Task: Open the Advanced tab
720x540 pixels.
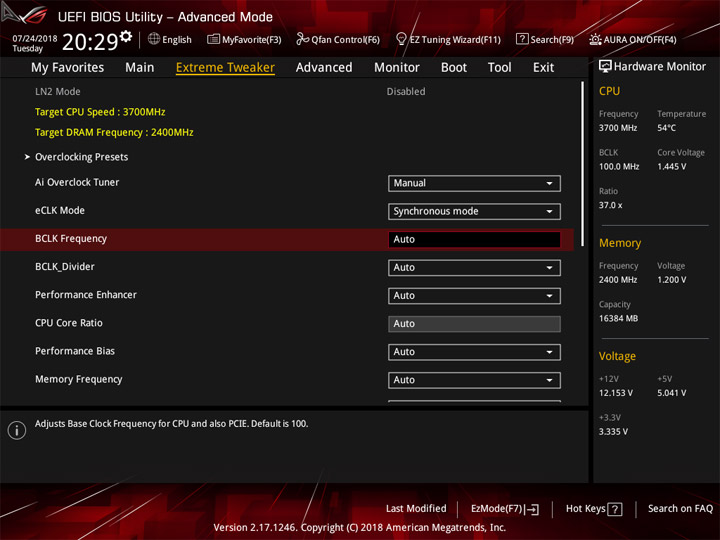Action: tap(324, 68)
